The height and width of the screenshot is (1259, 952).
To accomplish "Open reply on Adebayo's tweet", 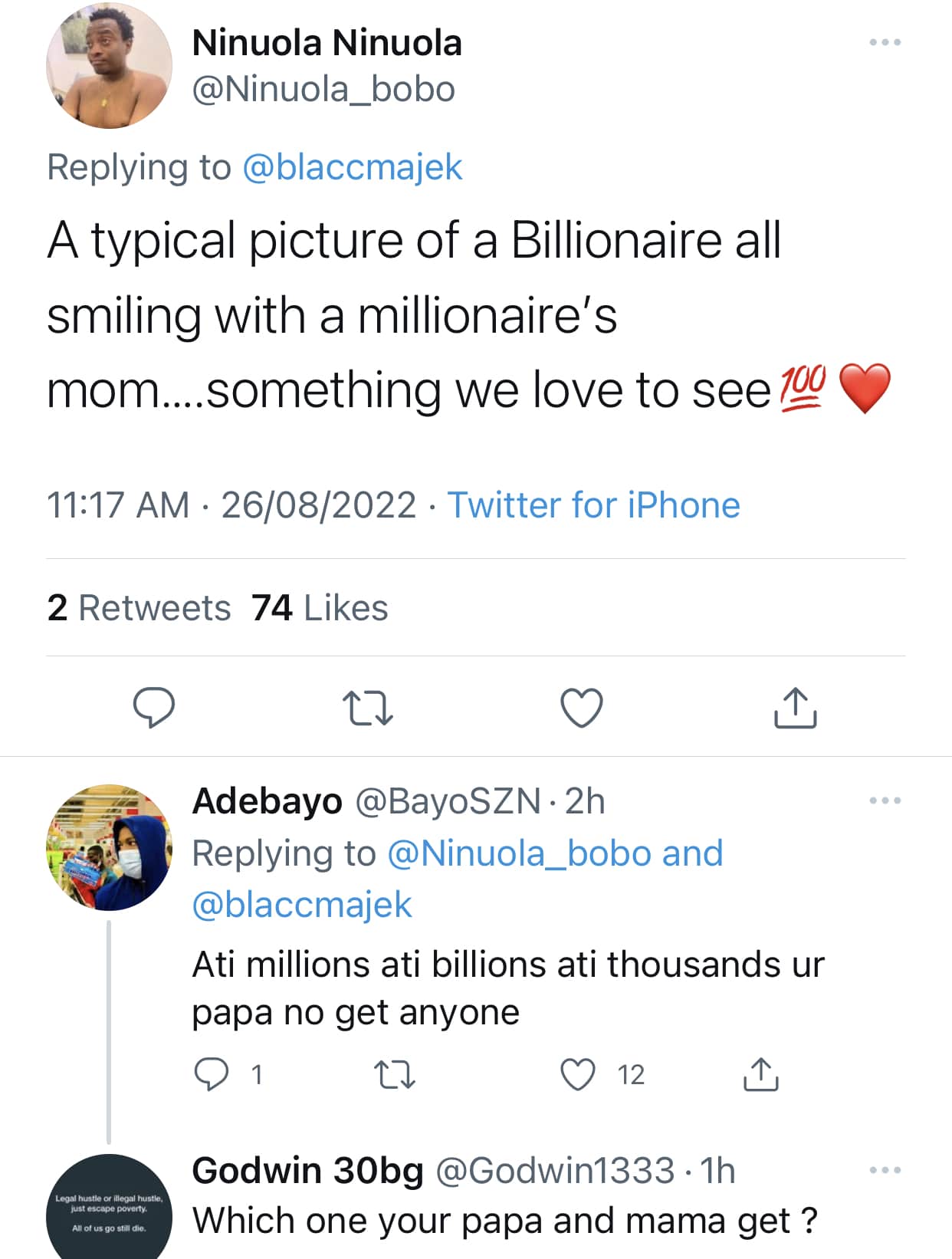I will click(211, 1074).
